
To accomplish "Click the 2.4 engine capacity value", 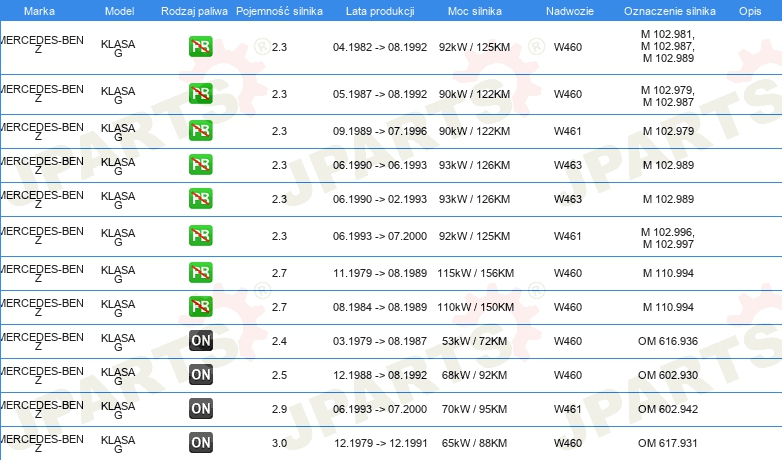I will tap(279, 341).
